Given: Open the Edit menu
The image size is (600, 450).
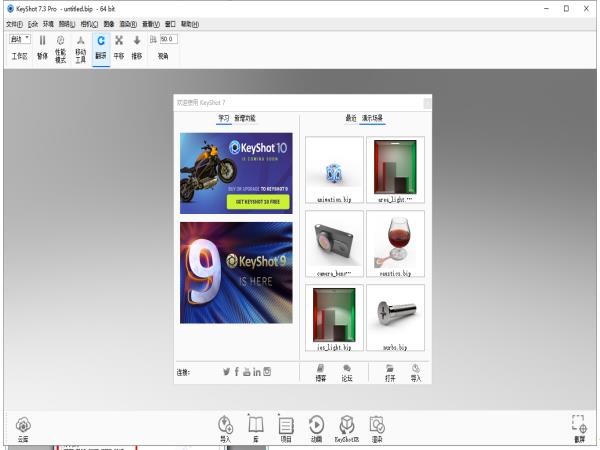Looking at the screenshot, I should 33,24.
